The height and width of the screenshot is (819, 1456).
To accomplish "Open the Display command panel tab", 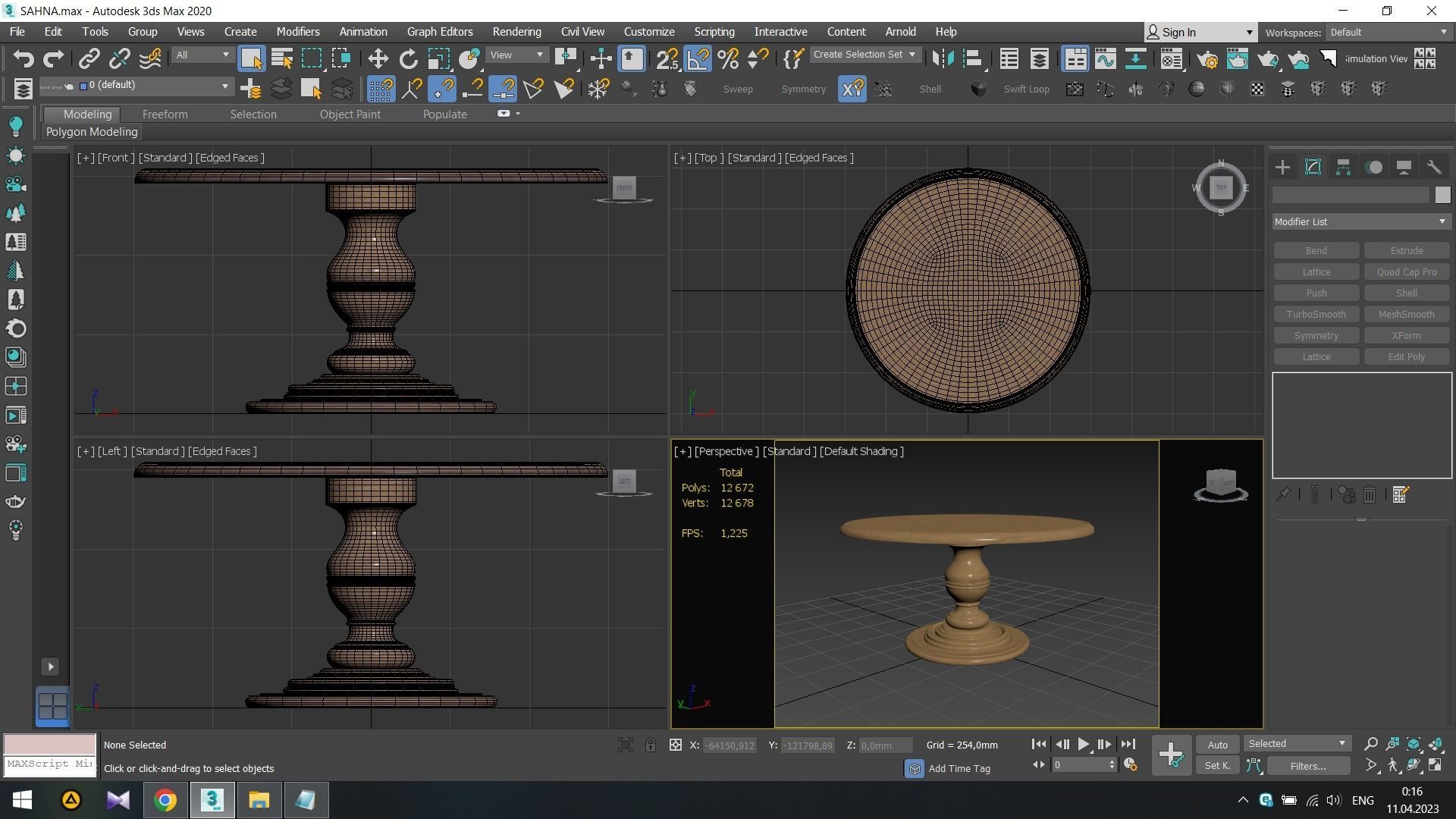I will [x=1404, y=168].
